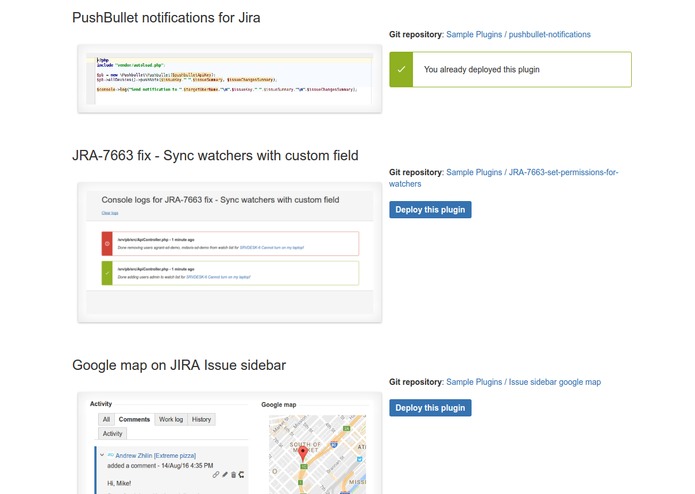The image size is (695, 494).
Task: Deploy the JRA-7663 Sync watchers plugin
Action: coord(430,210)
